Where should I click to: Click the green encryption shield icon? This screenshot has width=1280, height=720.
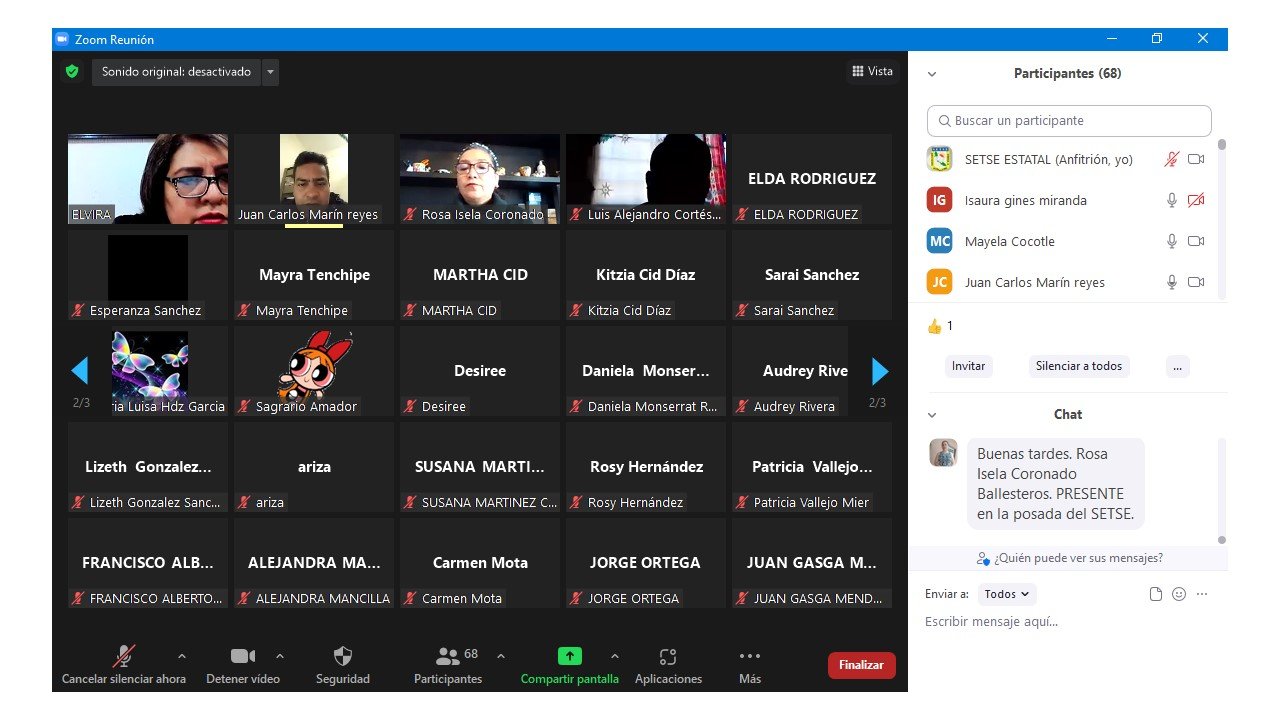point(71,72)
